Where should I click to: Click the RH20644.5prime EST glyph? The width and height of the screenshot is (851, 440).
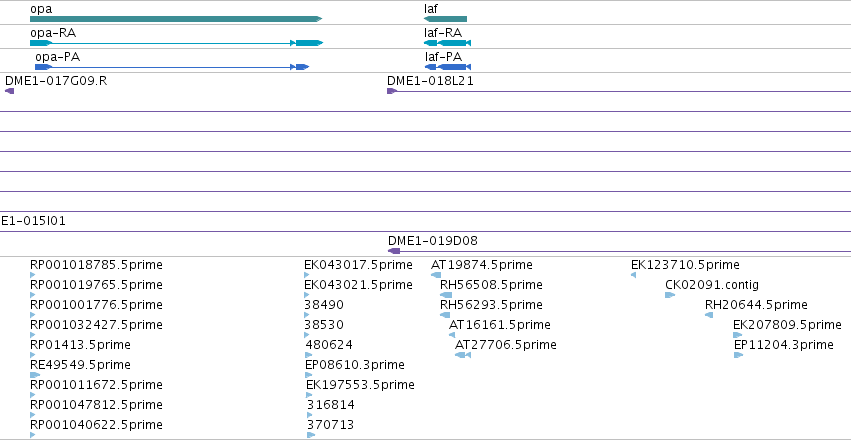pos(709,315)
